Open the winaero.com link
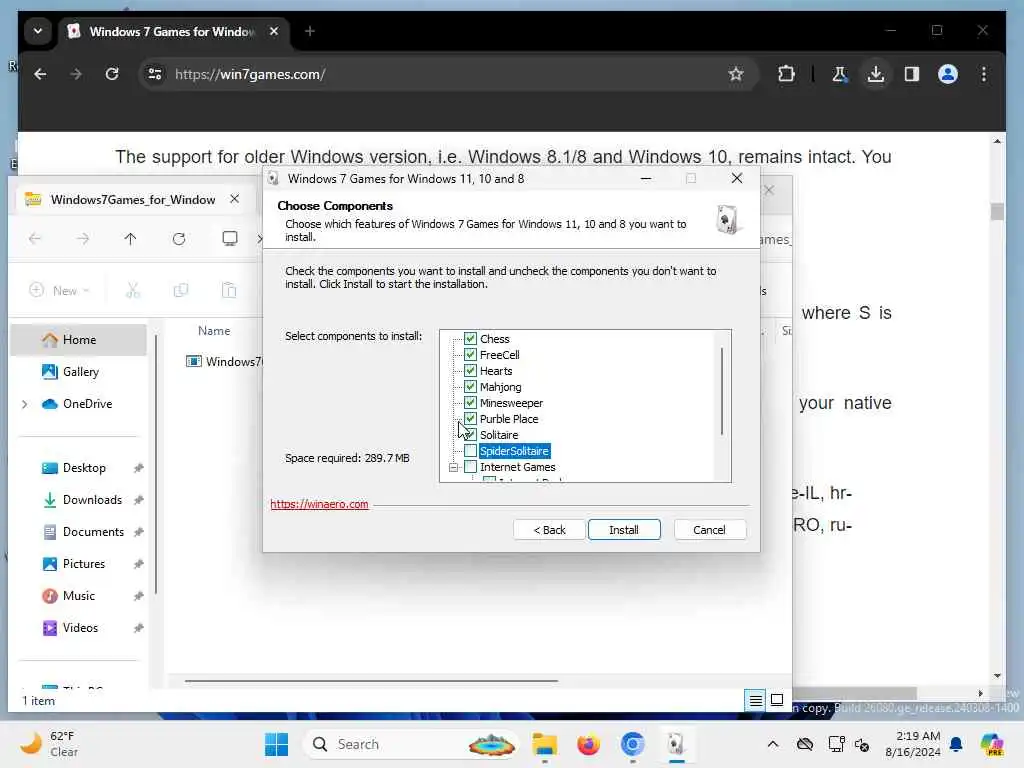This screenshot has height=768, width=1024. [x=319, y=504]
